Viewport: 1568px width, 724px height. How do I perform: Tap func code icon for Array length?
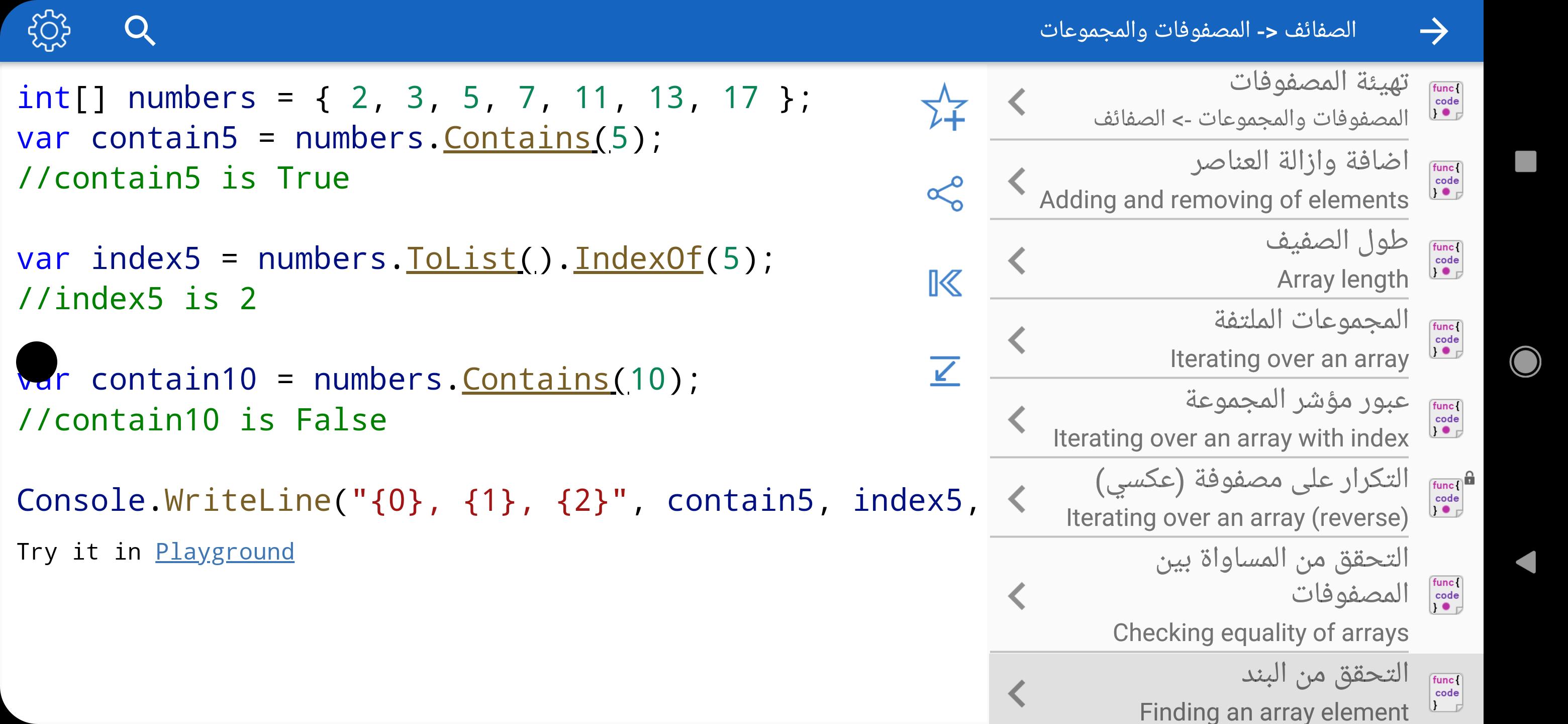click(x=1446, y=260)
